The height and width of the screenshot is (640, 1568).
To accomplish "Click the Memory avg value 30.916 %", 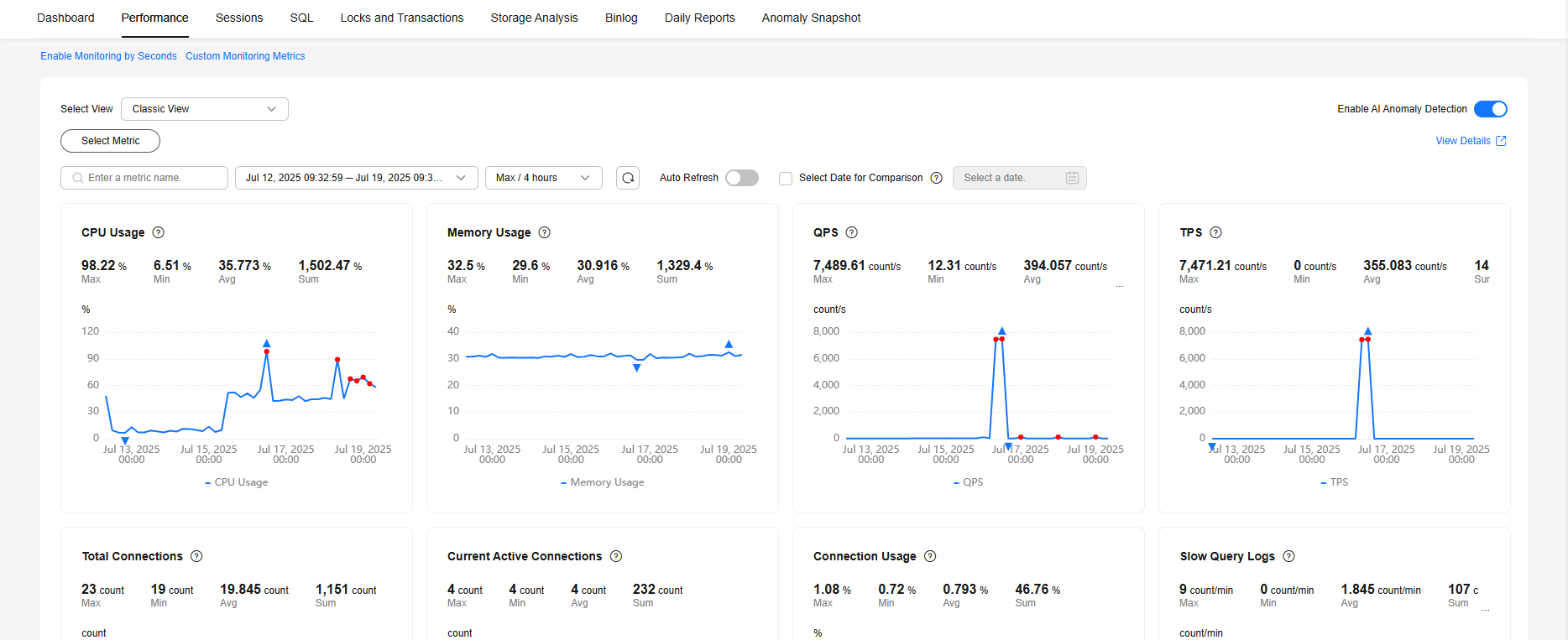I will 603,266.
